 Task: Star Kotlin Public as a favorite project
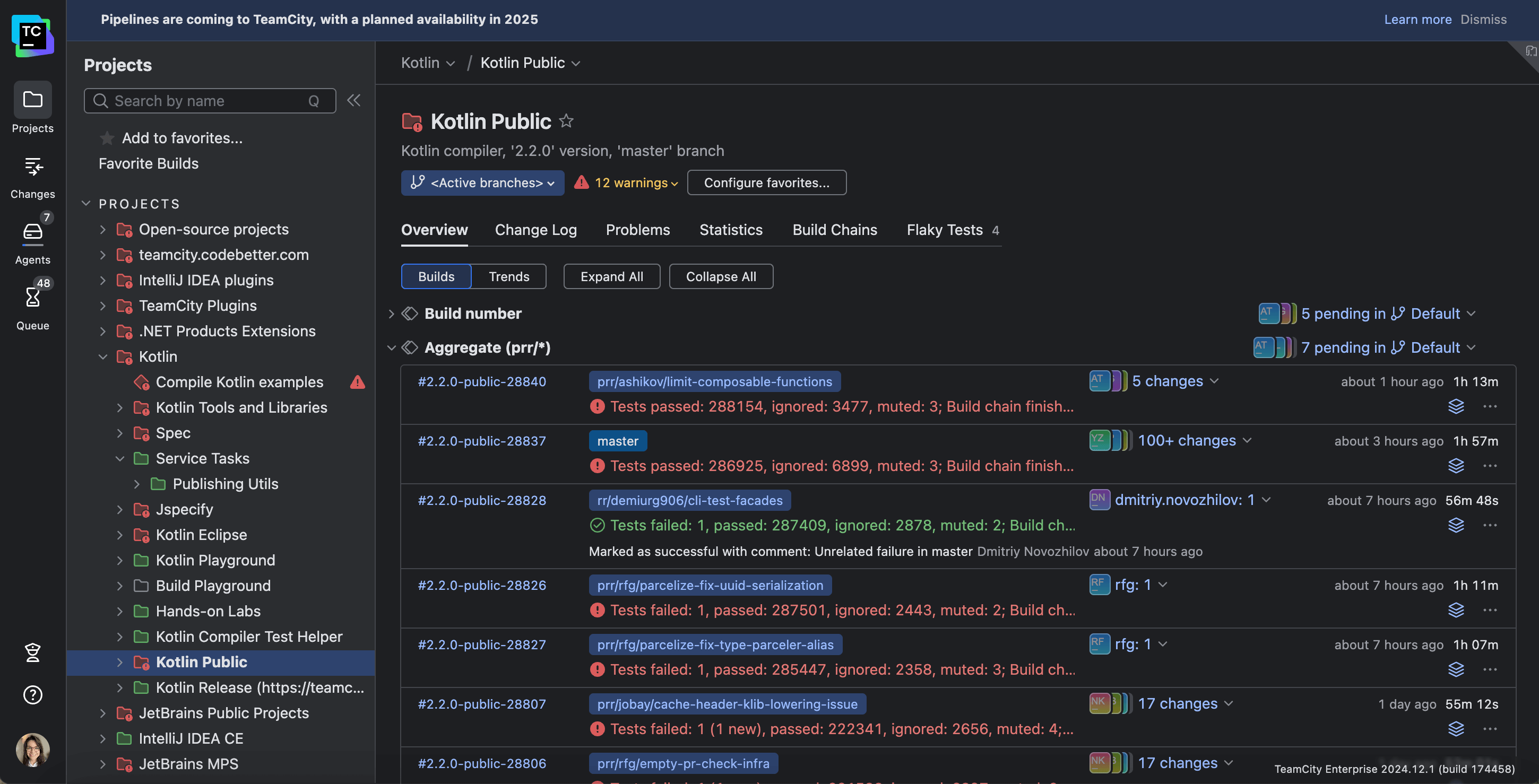[x=566, y=121]
